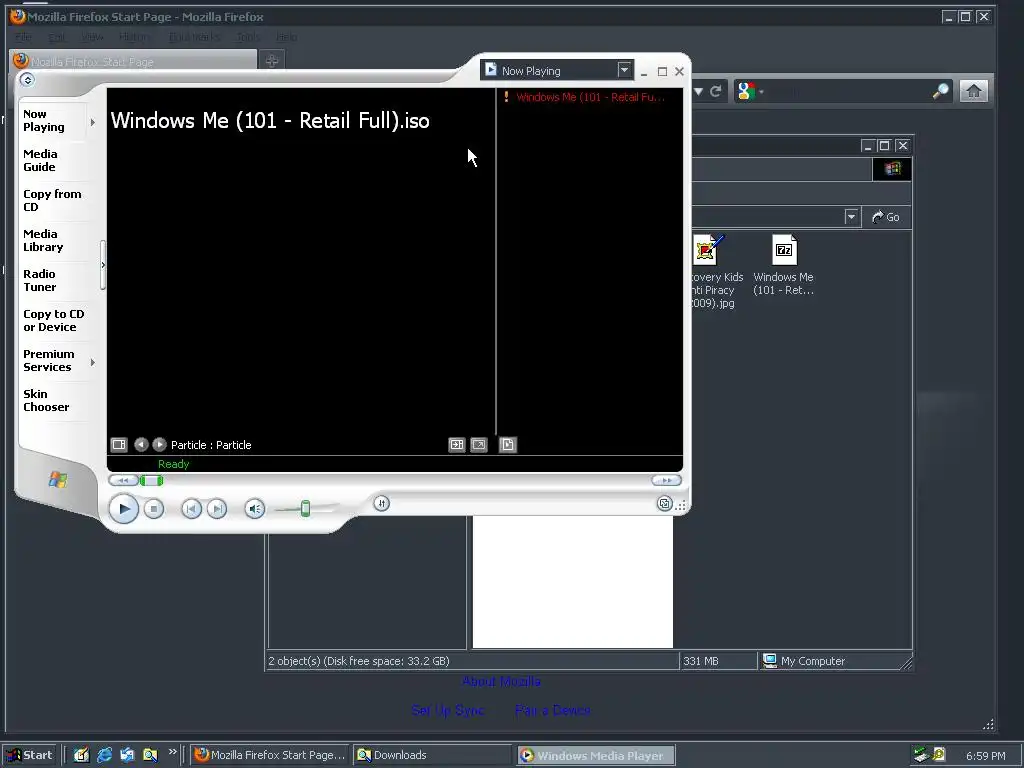Click the Play button in Media Player
1024x768 pixels.
coord(123,509)
